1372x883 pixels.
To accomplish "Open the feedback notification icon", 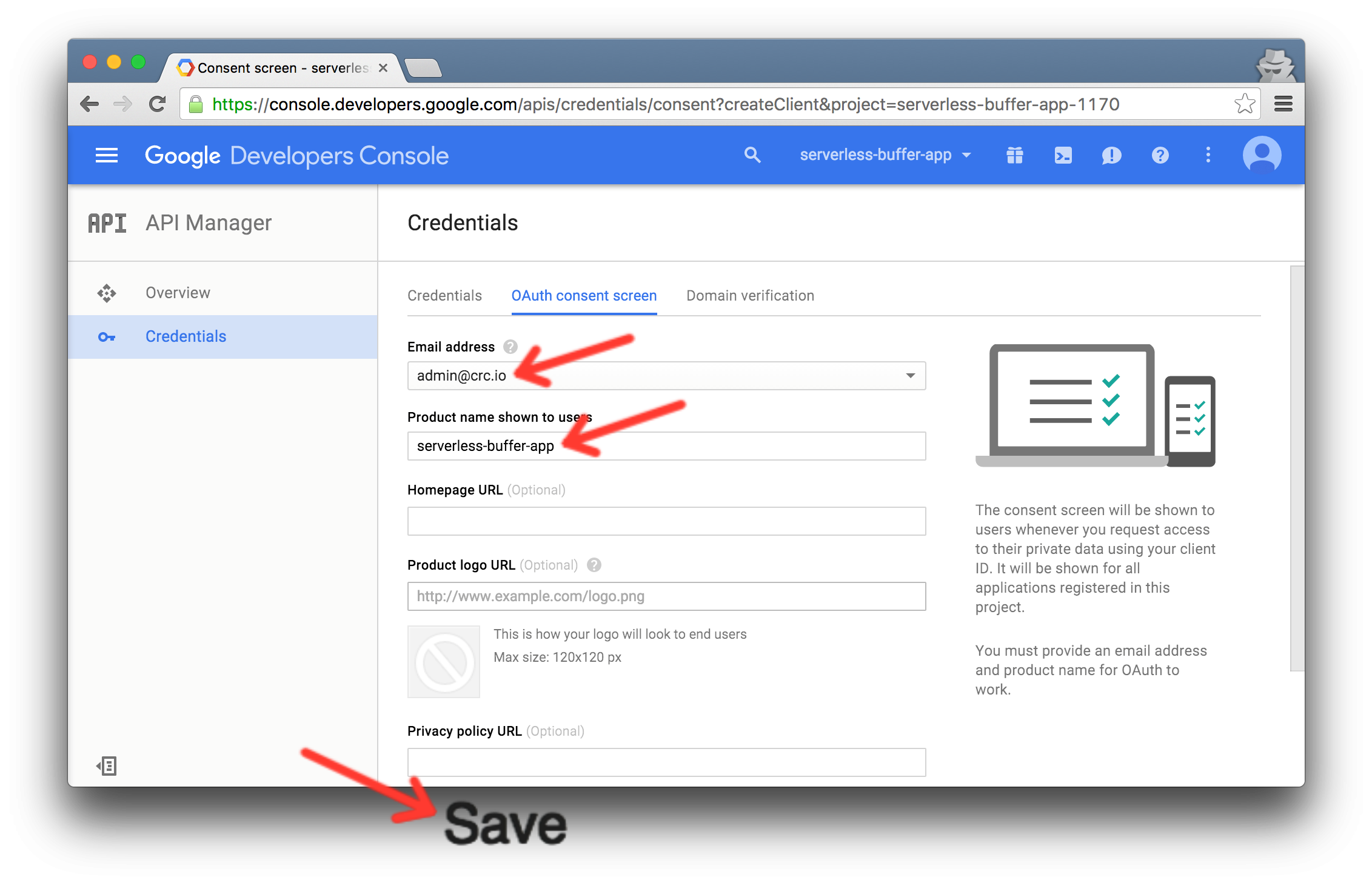I will point(1111,156).
